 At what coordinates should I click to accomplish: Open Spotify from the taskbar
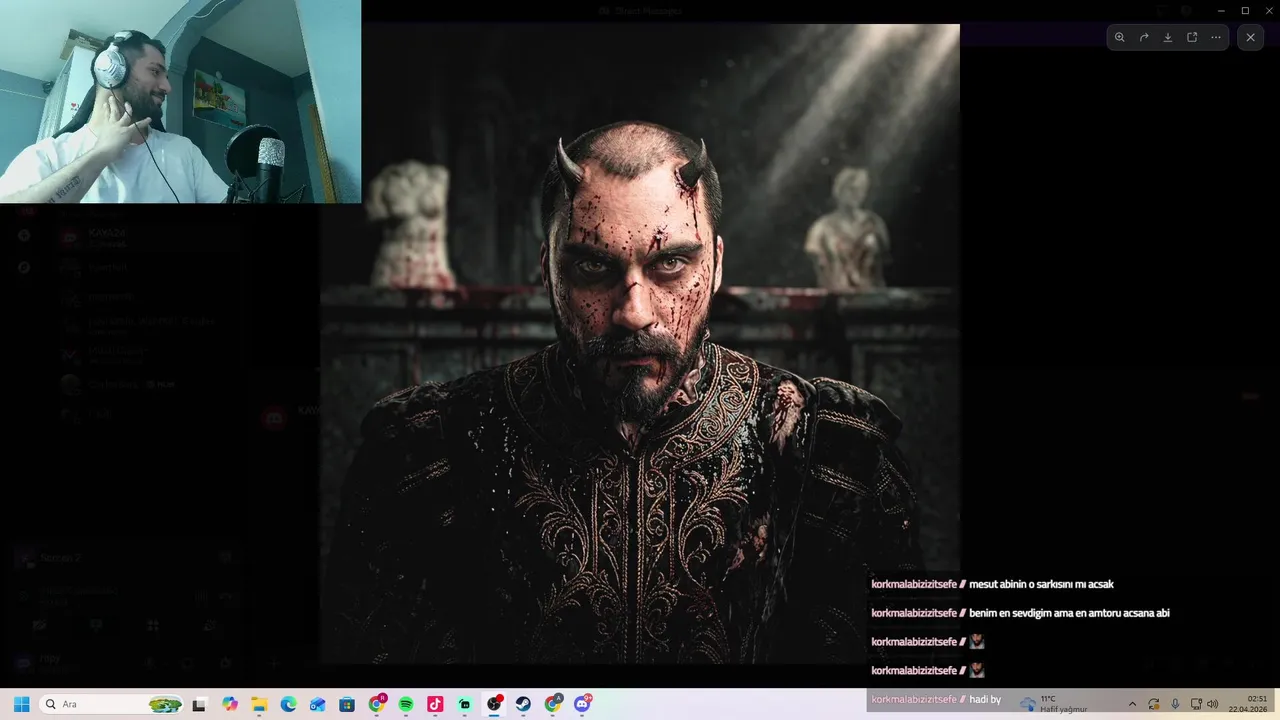[406, 704]
